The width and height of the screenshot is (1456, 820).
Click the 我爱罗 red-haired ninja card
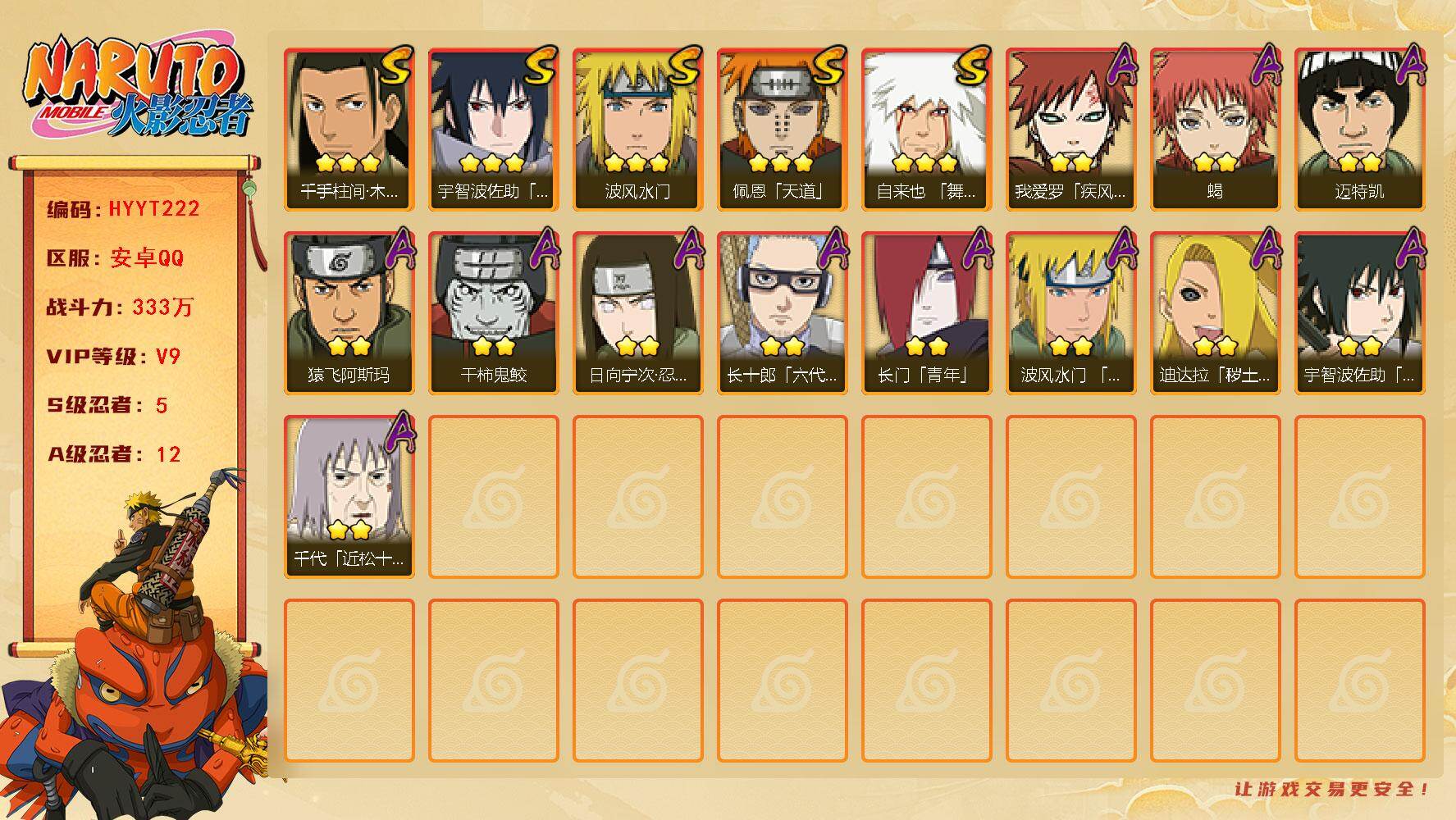tap(1070, 129)
